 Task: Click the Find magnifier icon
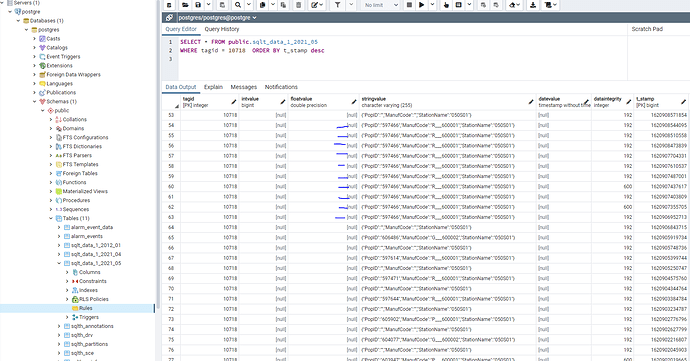[x=238, y=5]
